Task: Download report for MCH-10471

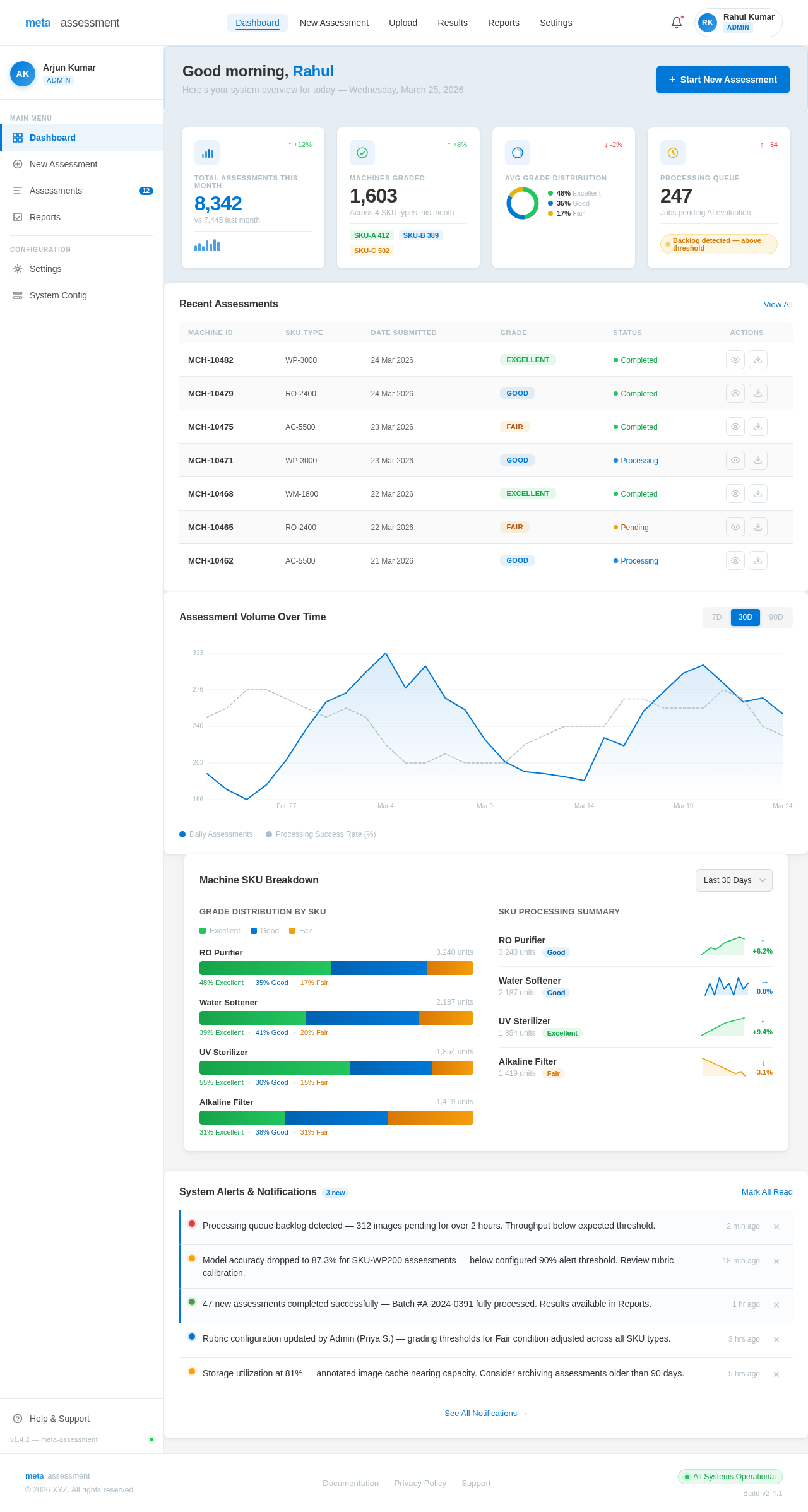Action: click(x=758, y=460)
